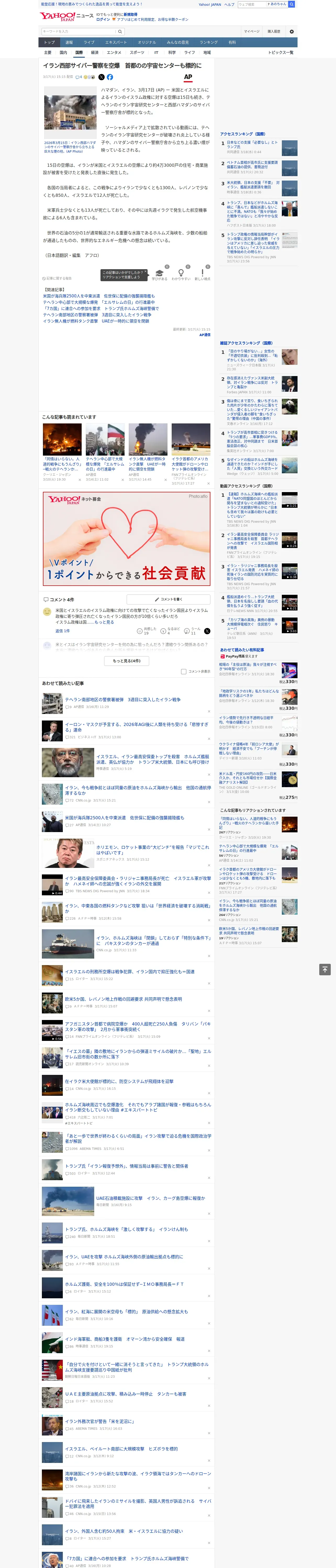Click the ヘルプ link
The height and width of the screenshot is (1568, 336).
[x=229, y=4]
